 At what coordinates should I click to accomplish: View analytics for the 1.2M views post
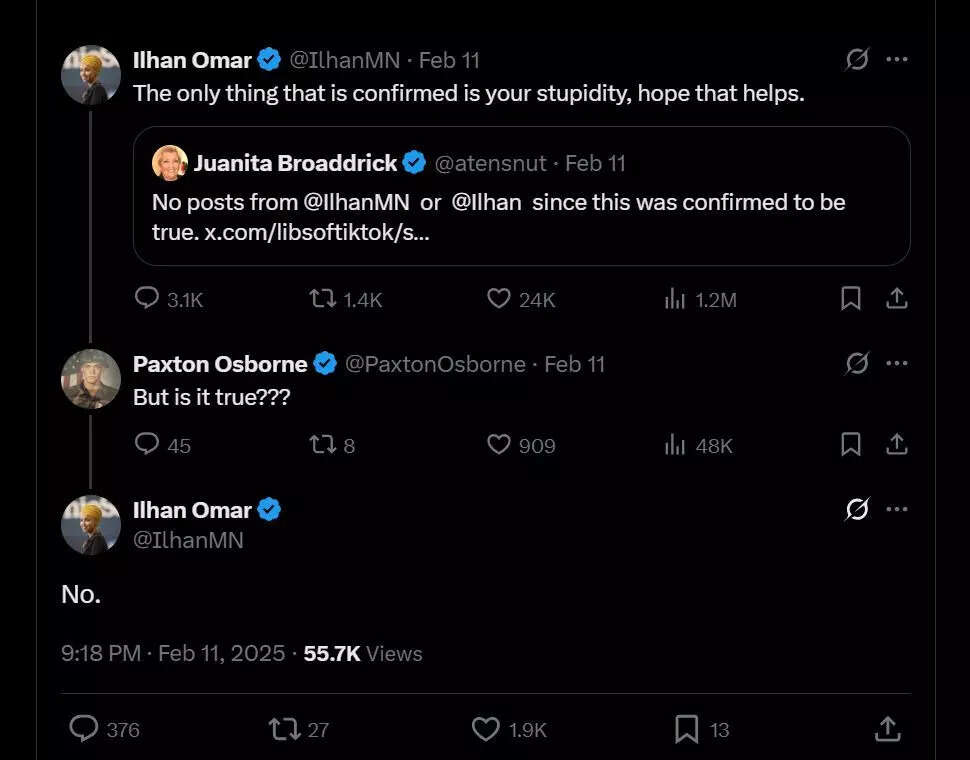click(675, 298)
